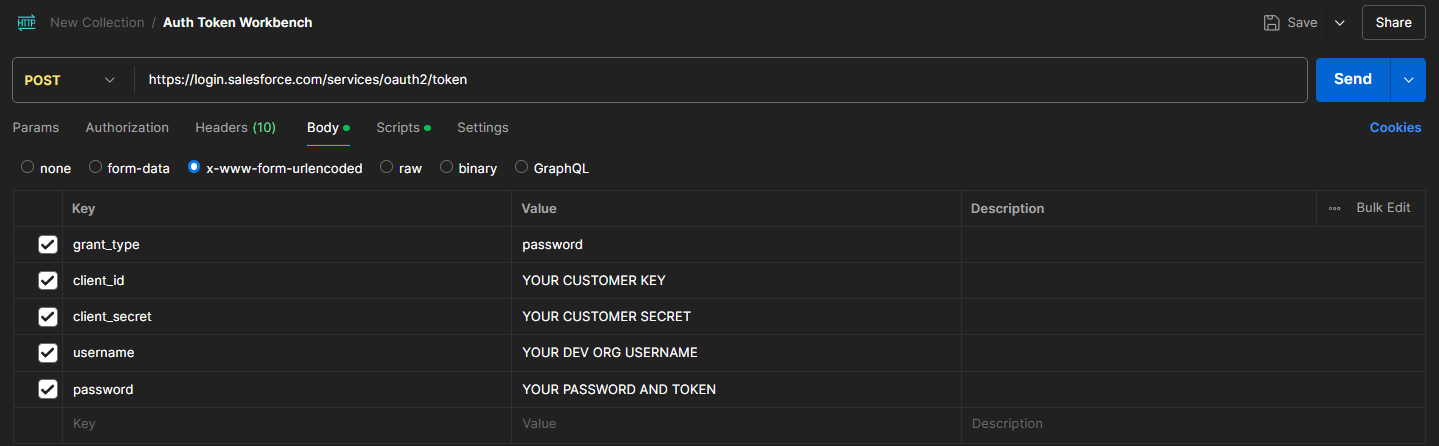
Task: Click the three-dot options icon beside Bulk Edit
Action: (x=1334, y=208)
